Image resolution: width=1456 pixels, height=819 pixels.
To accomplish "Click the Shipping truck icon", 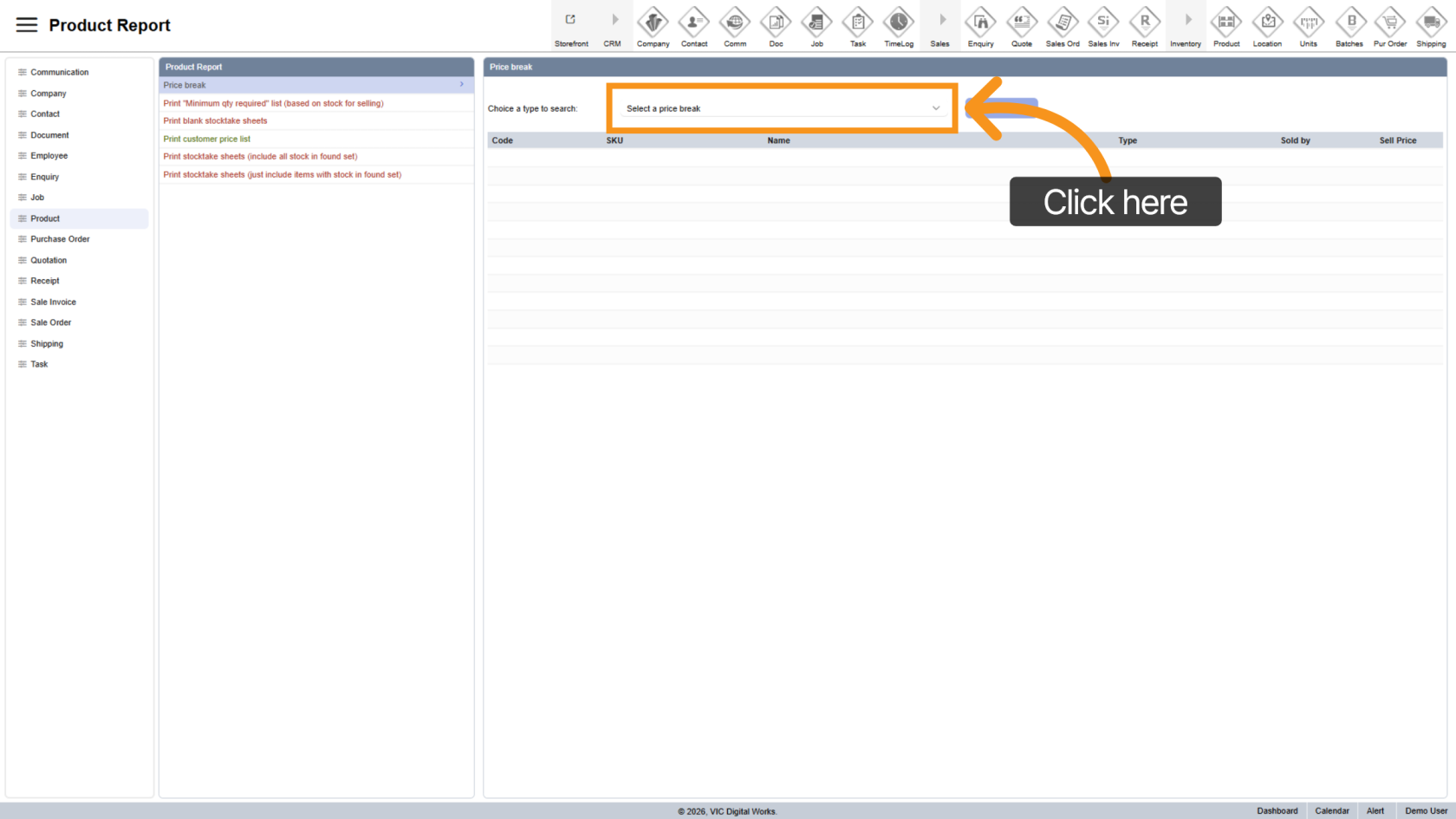I will (x=1431, y=22).
